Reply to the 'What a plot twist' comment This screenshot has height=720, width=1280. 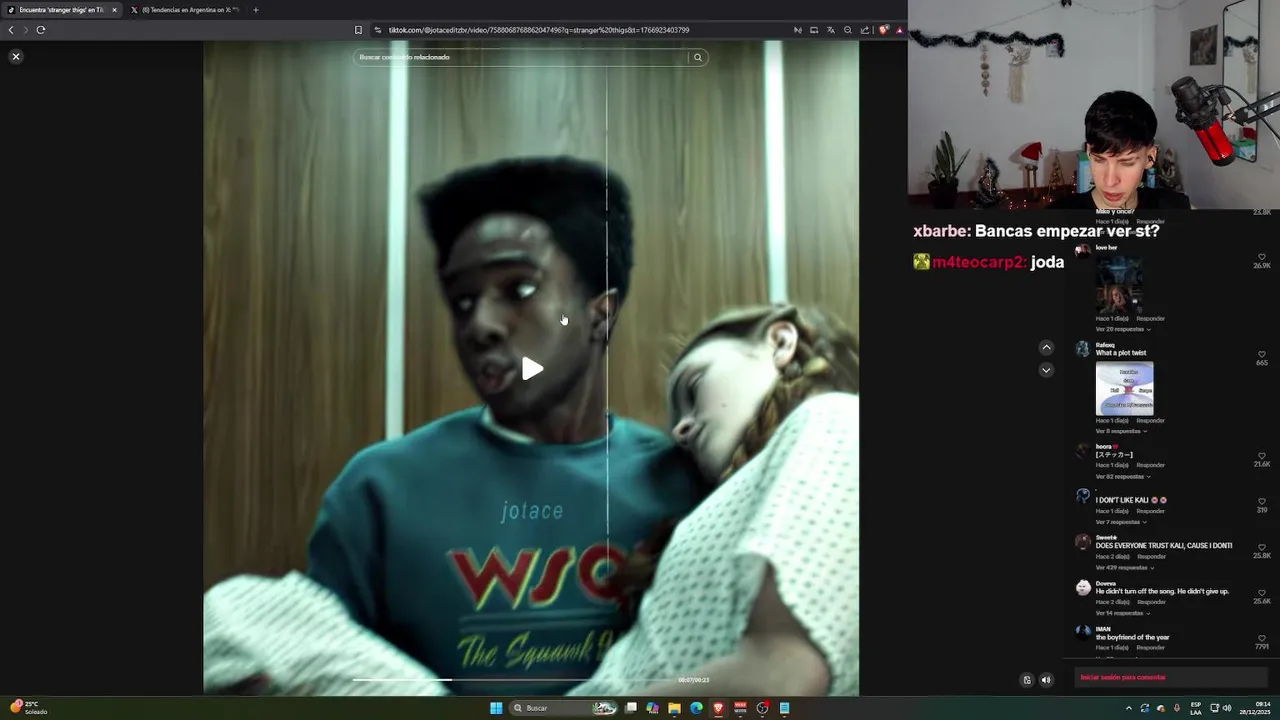(1150, 421)
